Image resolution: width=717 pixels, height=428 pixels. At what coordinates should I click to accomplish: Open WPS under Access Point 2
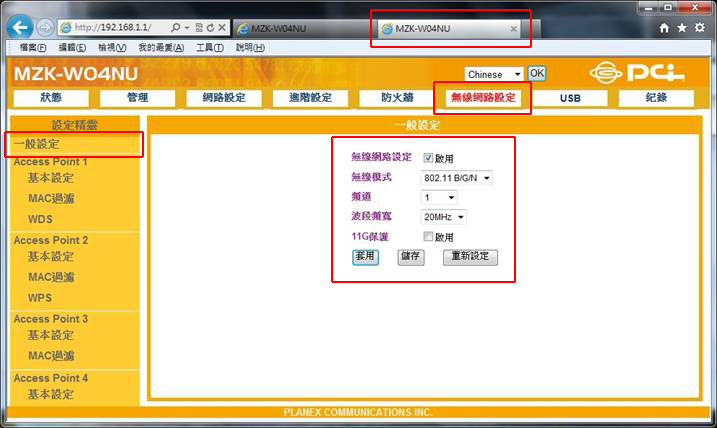40,298
